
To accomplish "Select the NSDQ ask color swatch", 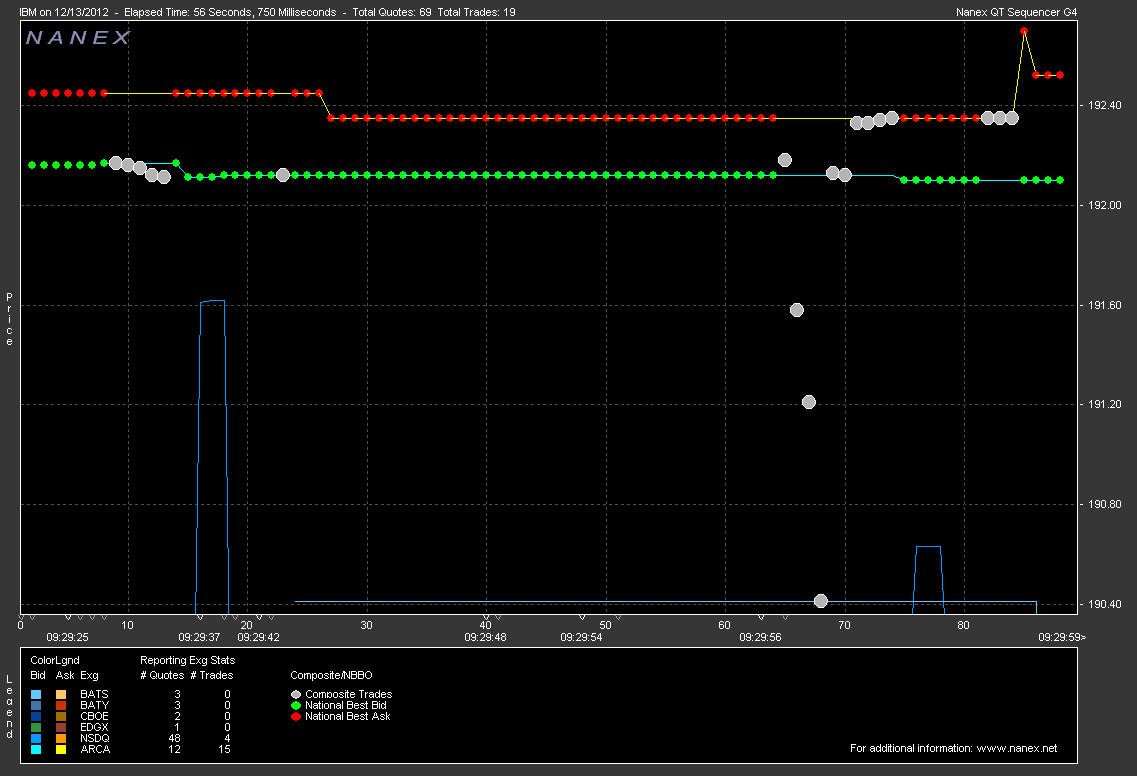I will [61, 738].
